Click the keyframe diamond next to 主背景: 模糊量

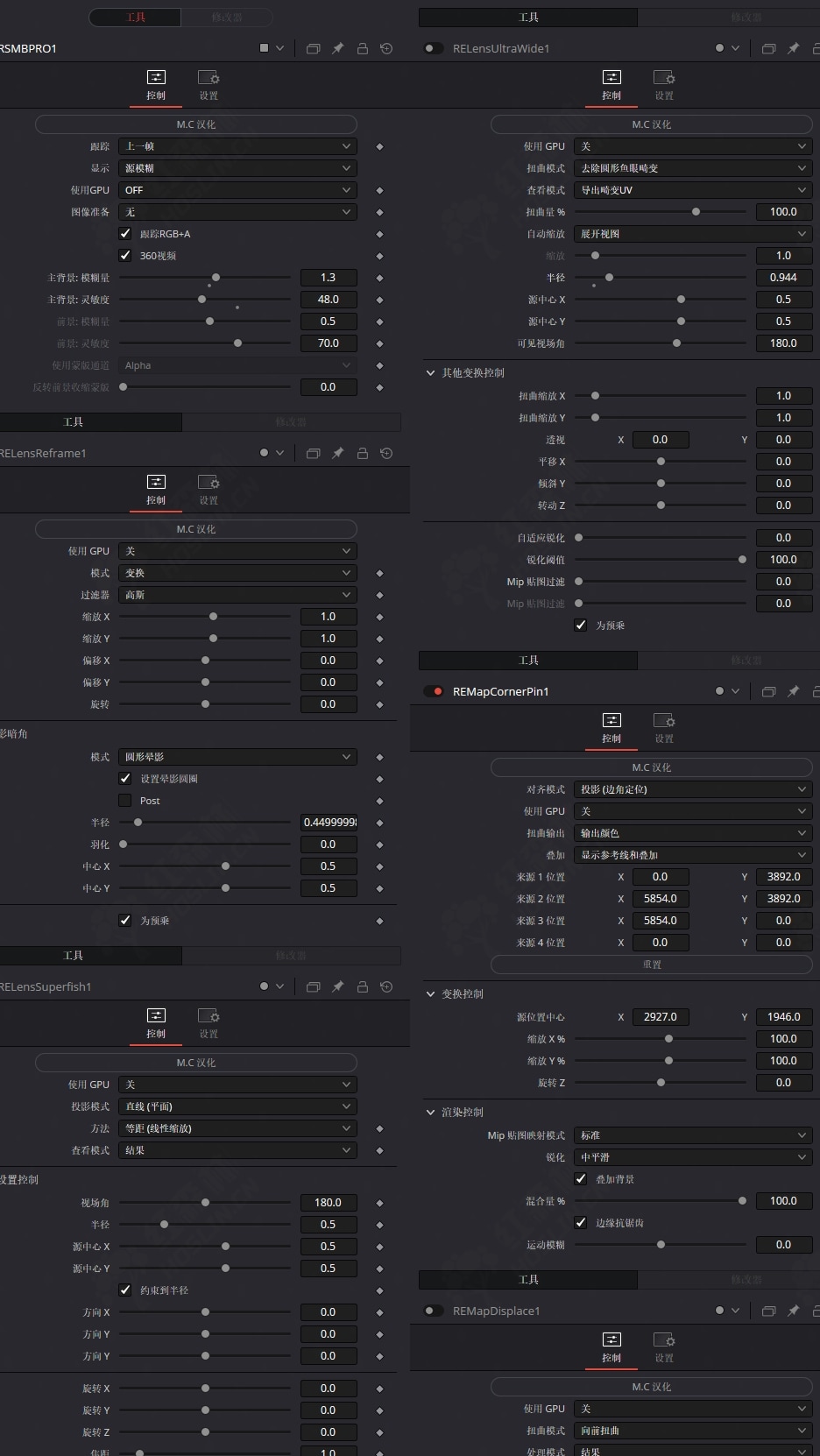(x=379, y=278)
